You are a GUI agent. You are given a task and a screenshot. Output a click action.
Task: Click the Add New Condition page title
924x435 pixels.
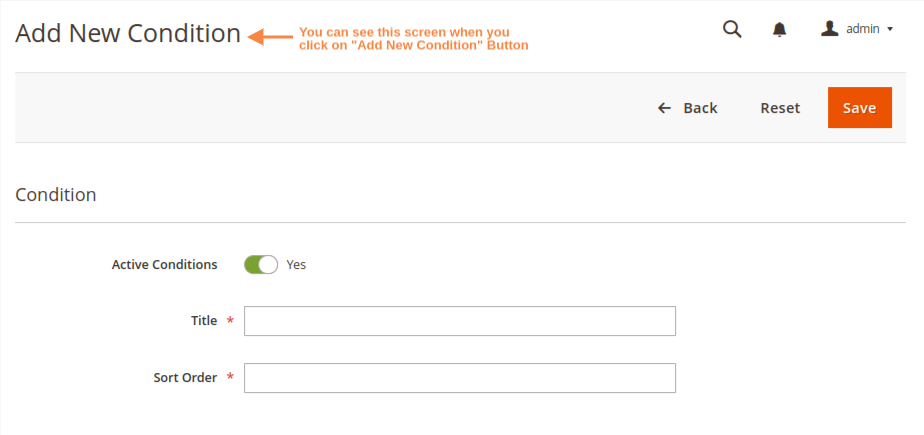(x=128, y=34)
